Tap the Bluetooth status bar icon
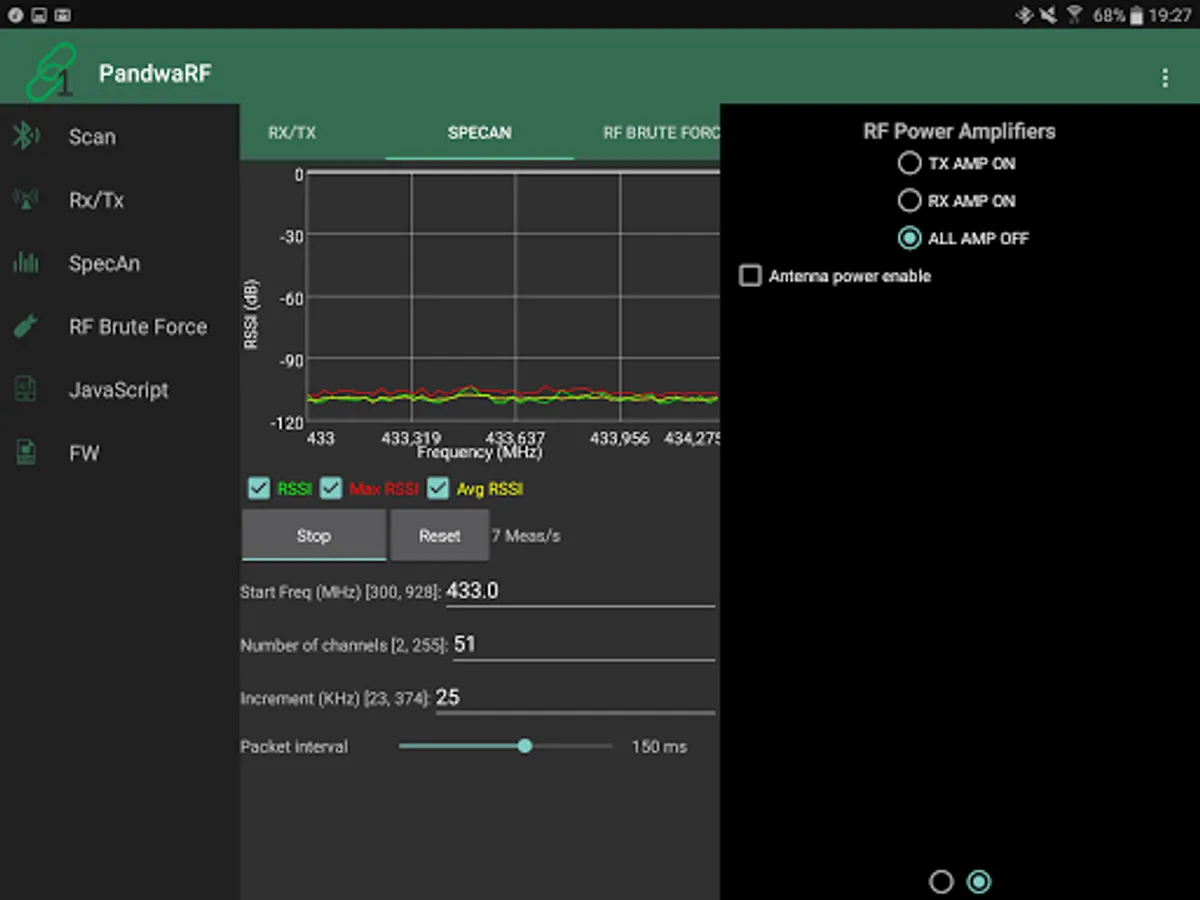The image size is (1200, 900). point(1024,15)
